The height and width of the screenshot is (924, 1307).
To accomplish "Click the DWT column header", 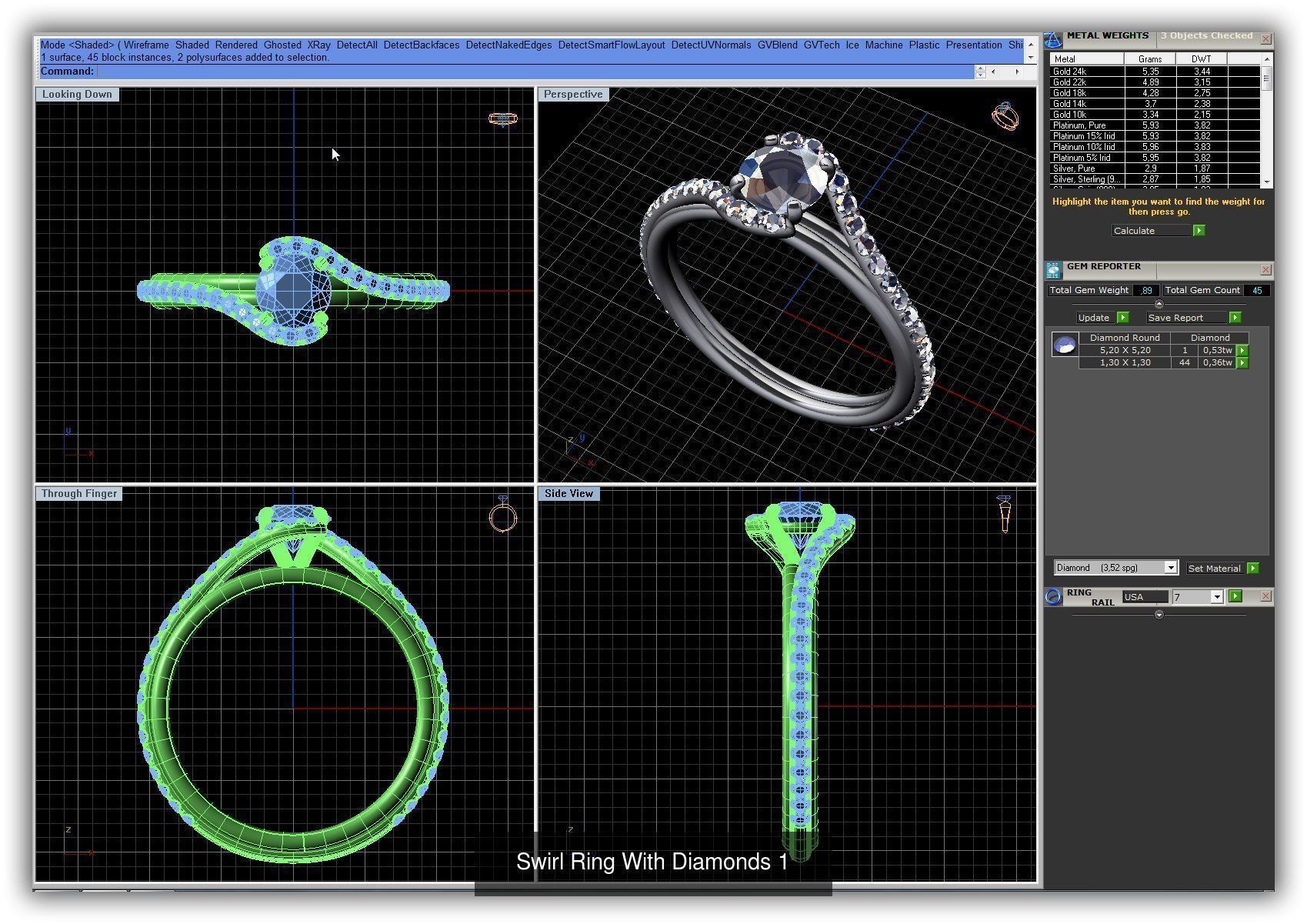I will click(1201, 59).
